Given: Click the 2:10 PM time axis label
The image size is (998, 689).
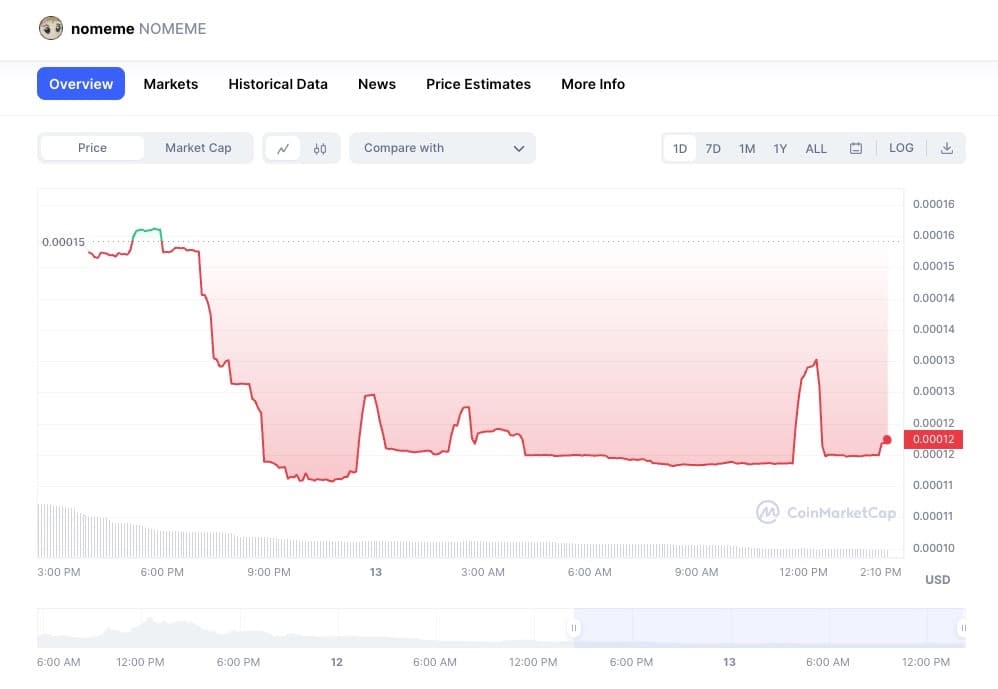Looking at the screenshot, I should (880, 572).
